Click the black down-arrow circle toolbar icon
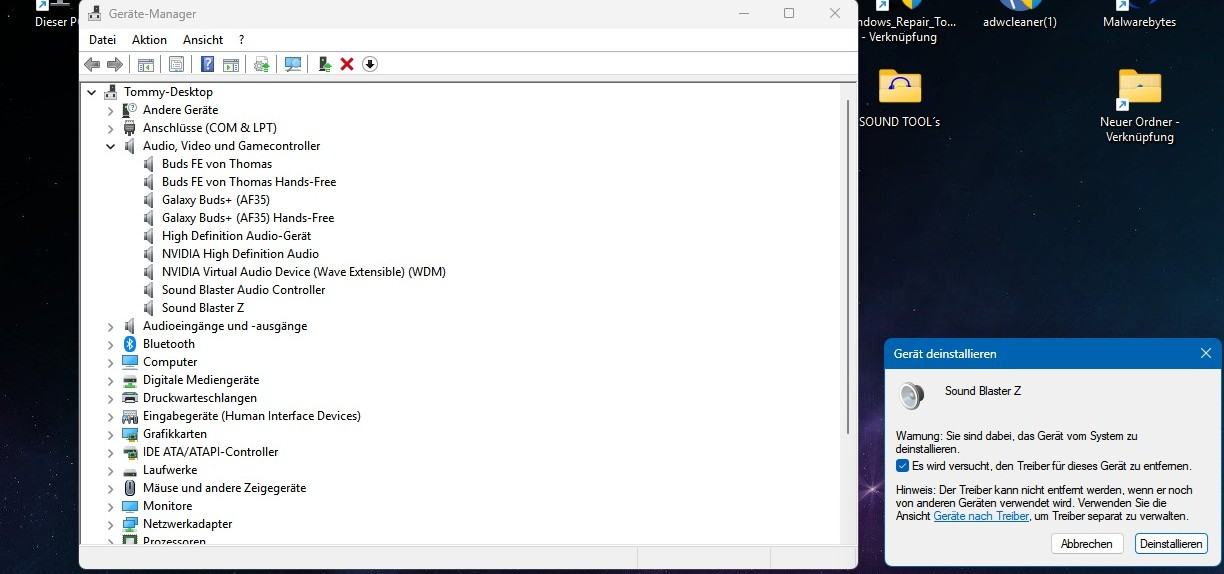The height and width of the screenshot is (574, 1224). pyautogui.click(x=370, y=65)
